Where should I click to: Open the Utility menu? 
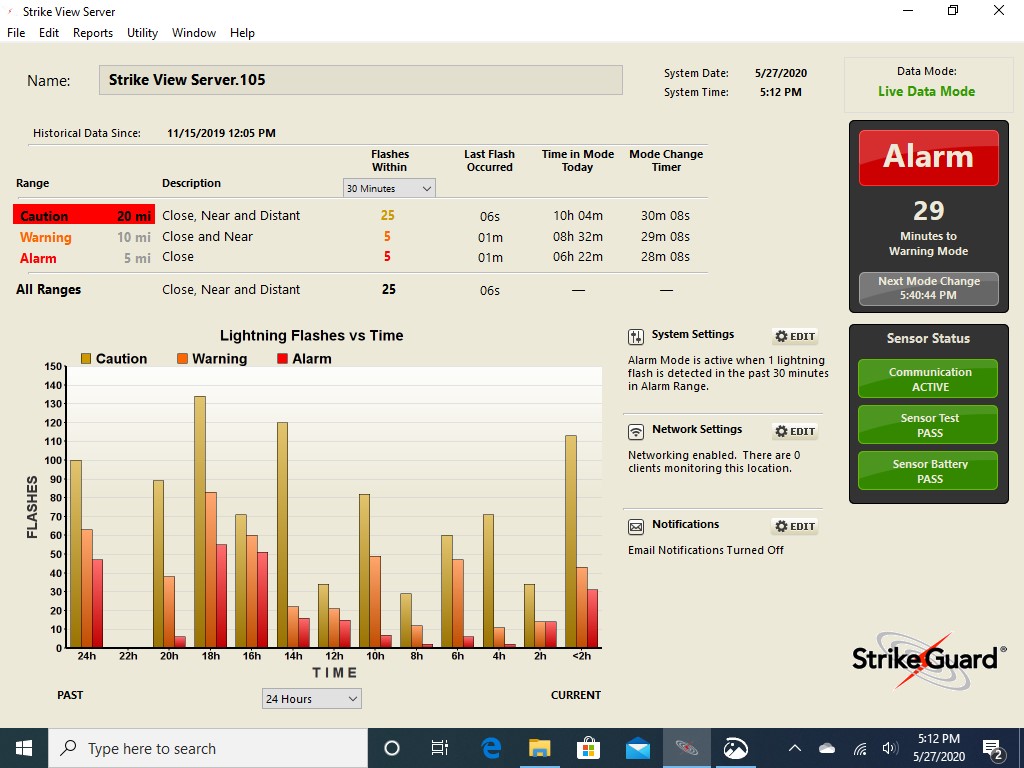tap(142, 33)
